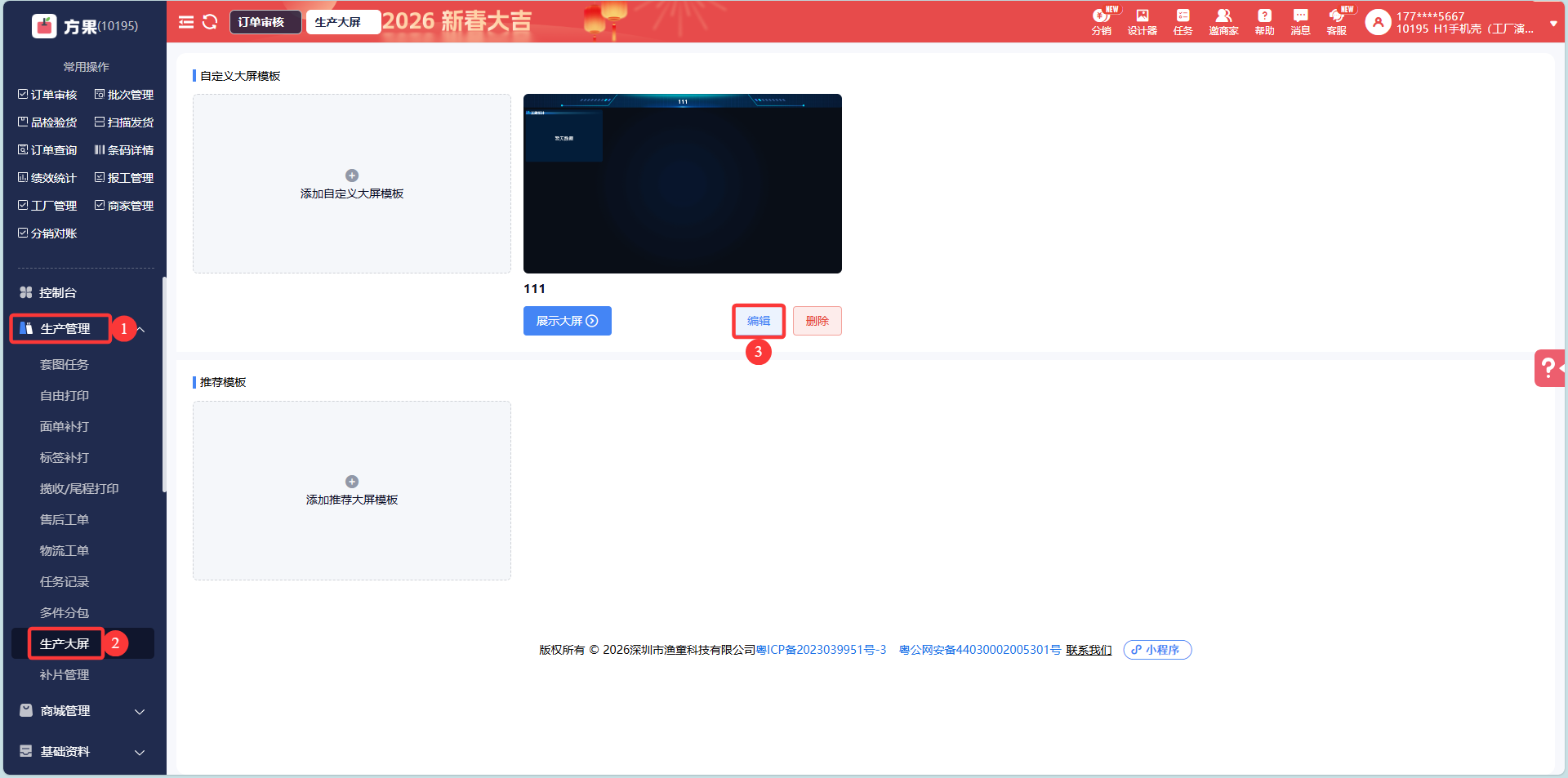This screenshot has width=1568, height=778.
Task: Open the 消息 messages icon
Action: (1300, 22)
